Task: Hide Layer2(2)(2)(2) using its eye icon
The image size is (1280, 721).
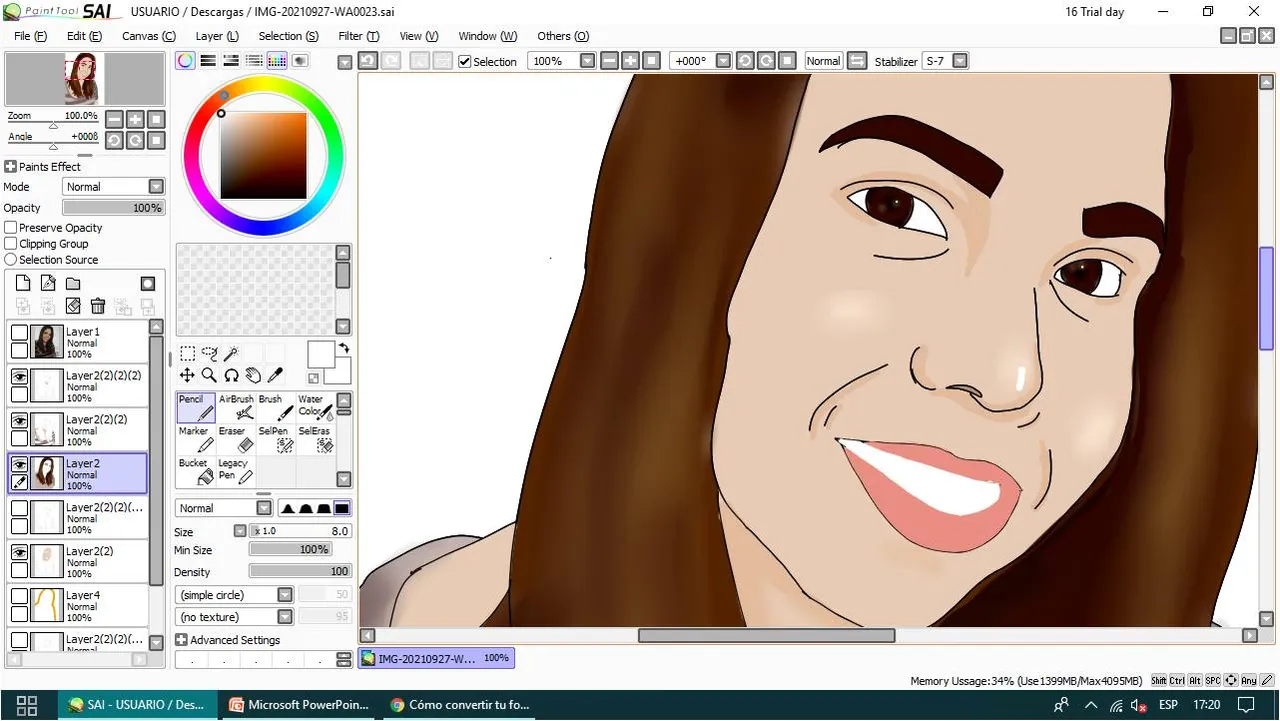Action: point(19,376)
